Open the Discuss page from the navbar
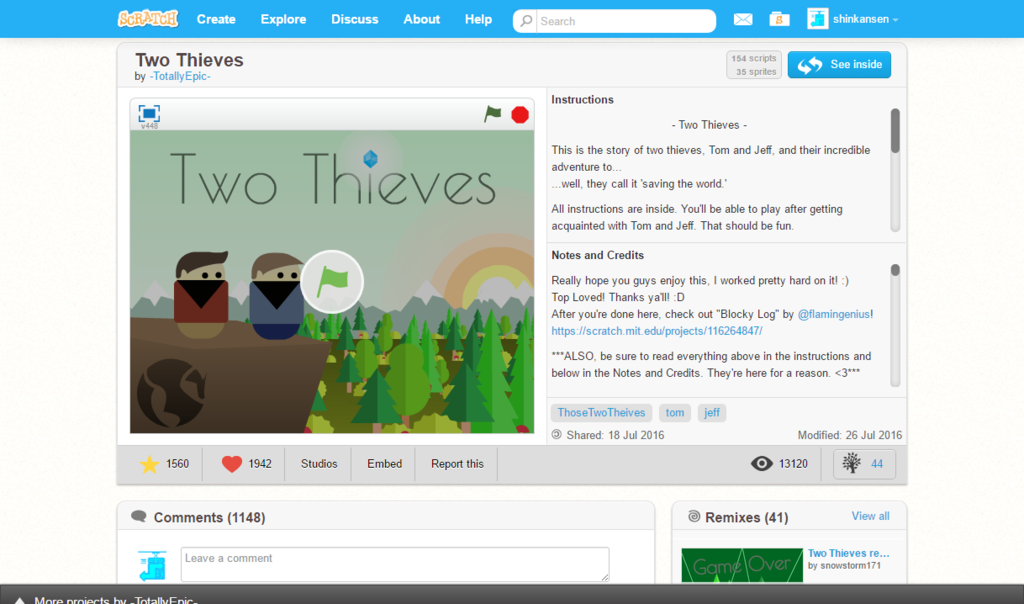1024x604 pixels. point(355,19)
